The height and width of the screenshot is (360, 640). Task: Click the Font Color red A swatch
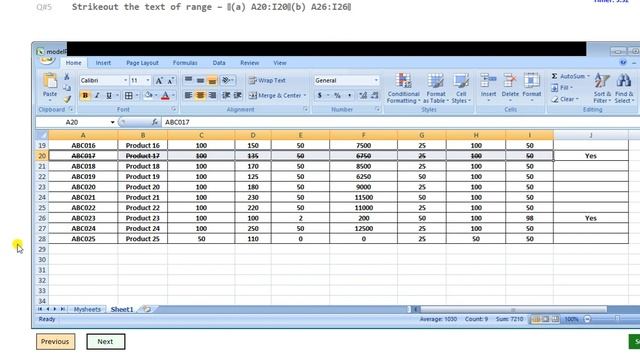(165, 96)
